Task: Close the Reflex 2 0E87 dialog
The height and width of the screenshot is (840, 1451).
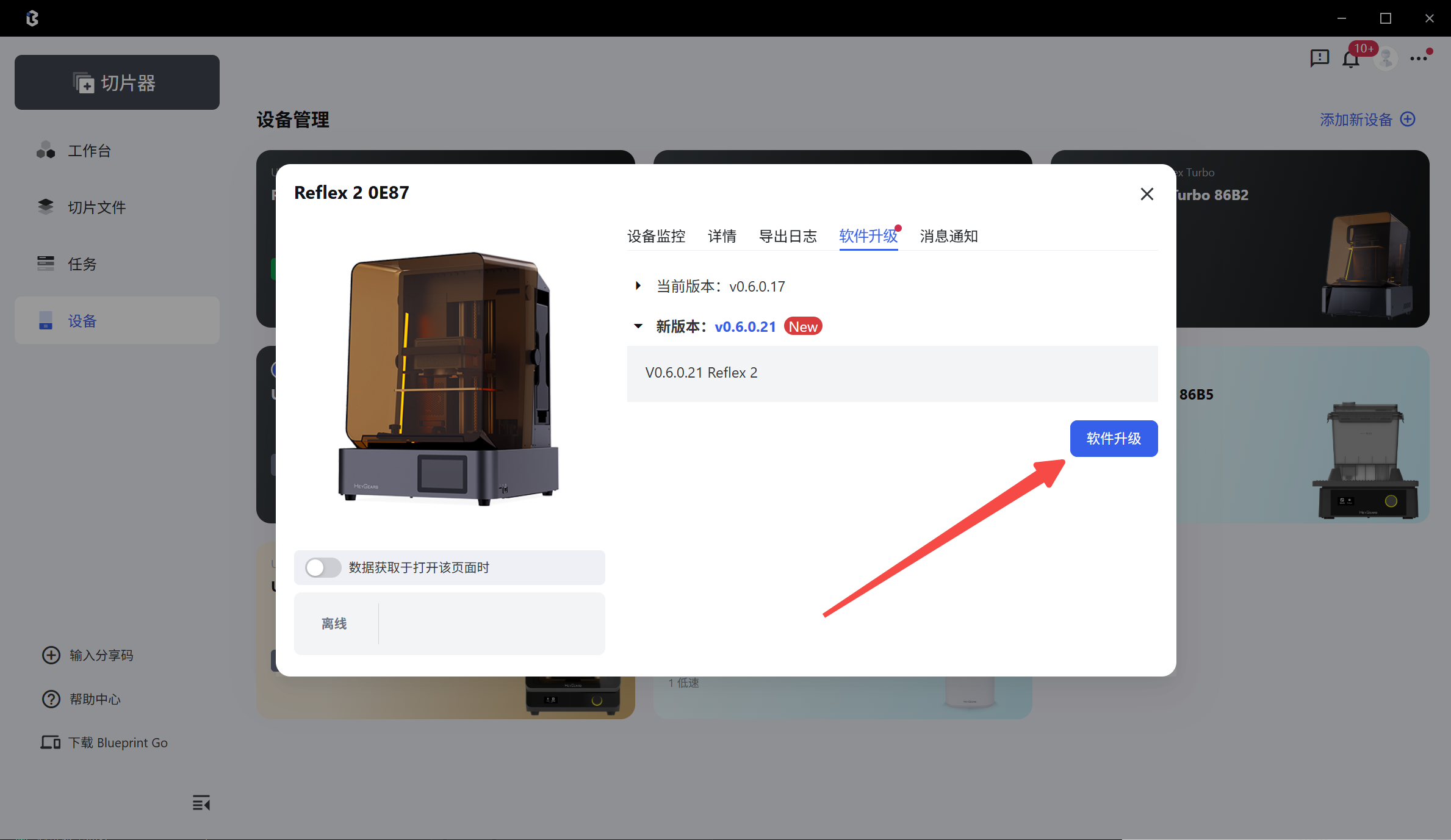Action: point(1147,194)
